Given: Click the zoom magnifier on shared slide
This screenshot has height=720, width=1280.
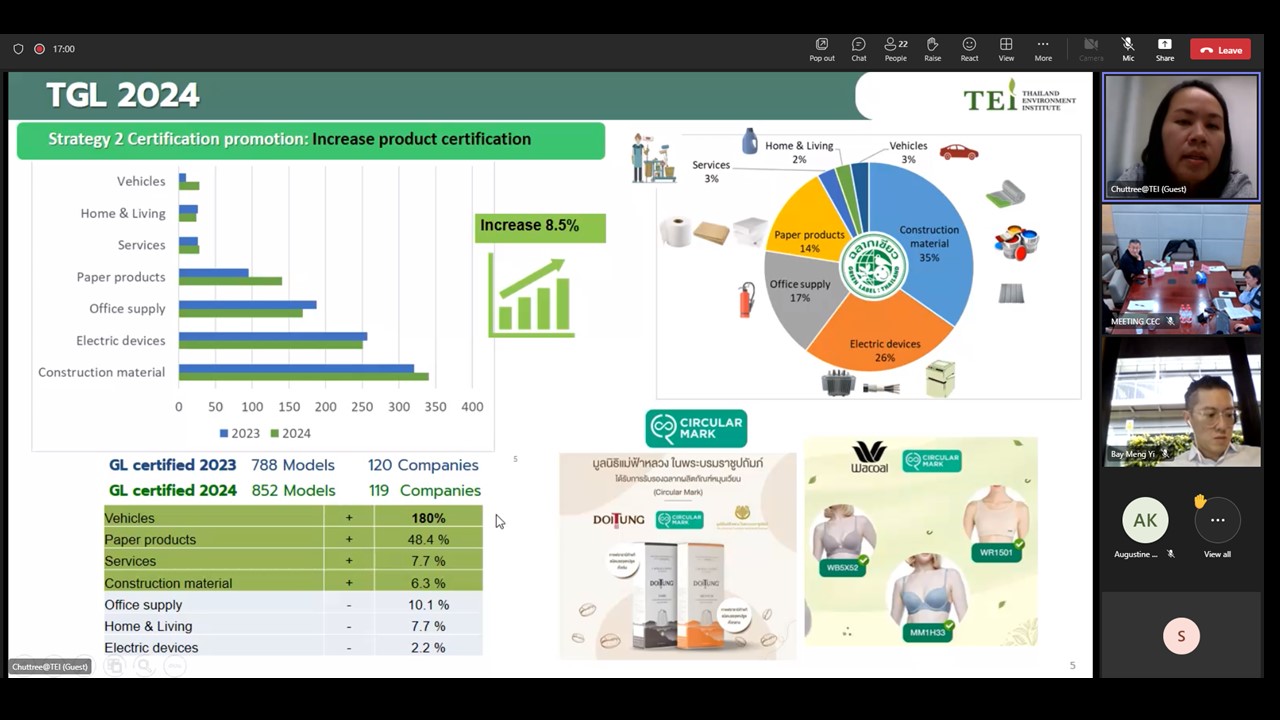Looking at the screenshot, I should tap(145, 666).
